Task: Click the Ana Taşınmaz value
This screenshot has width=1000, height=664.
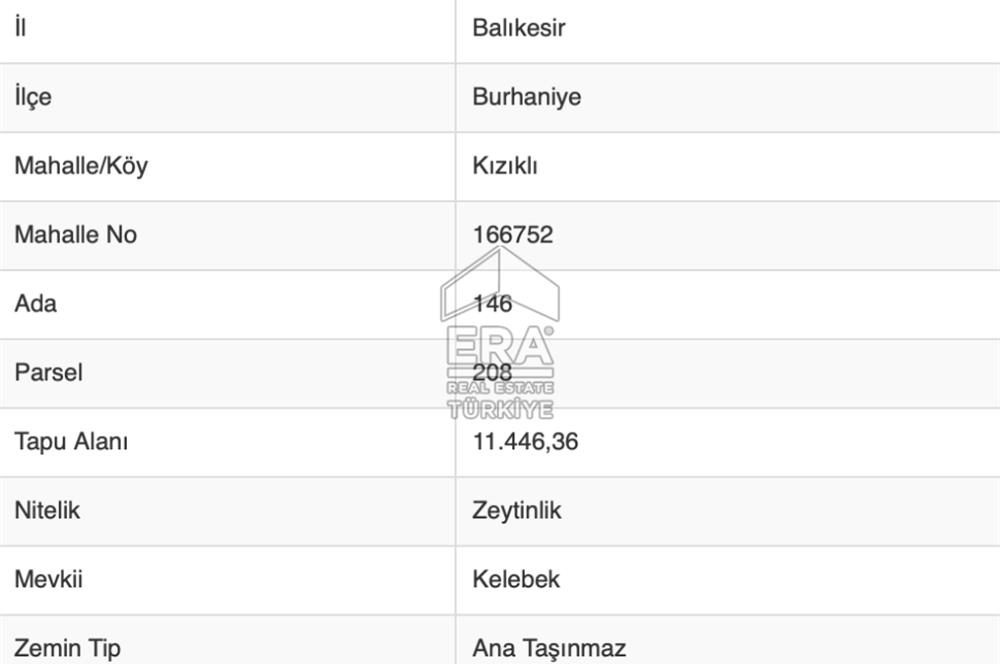Action: coord(549,648)
